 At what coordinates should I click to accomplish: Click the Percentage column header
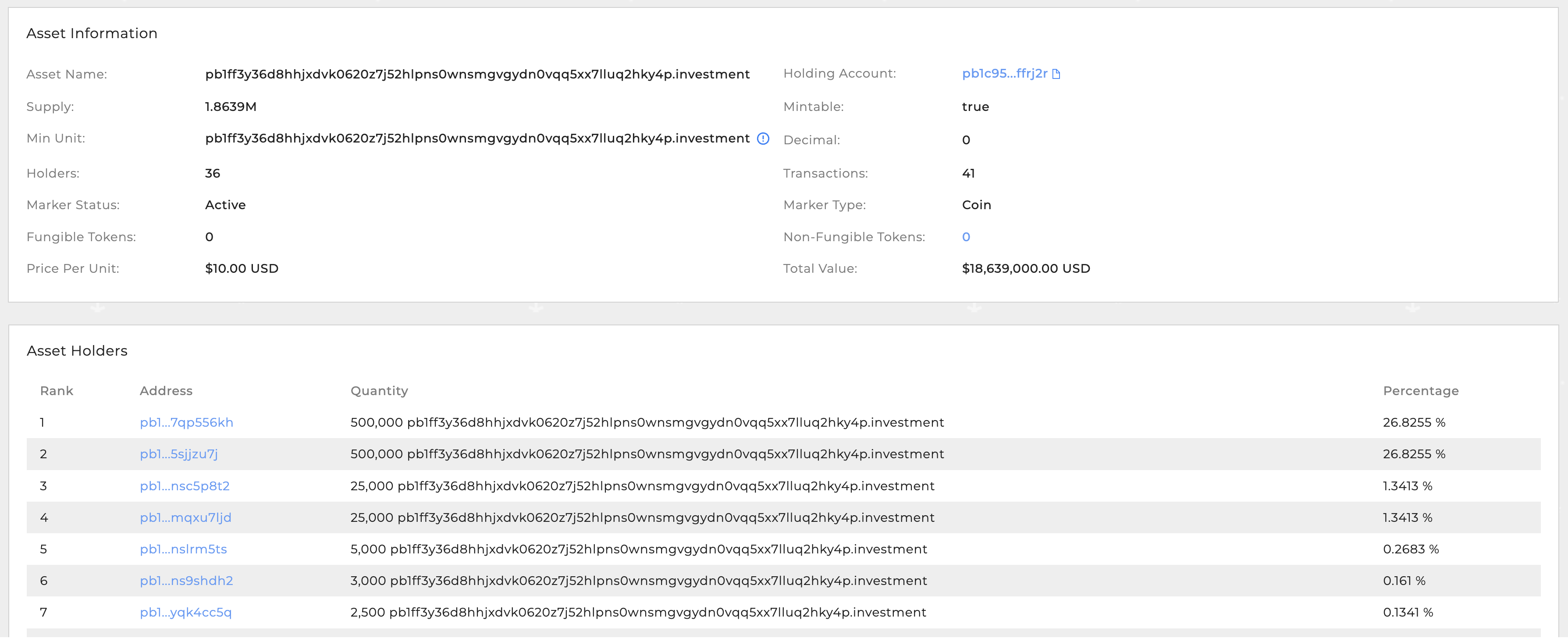[x=1420, y=390]
